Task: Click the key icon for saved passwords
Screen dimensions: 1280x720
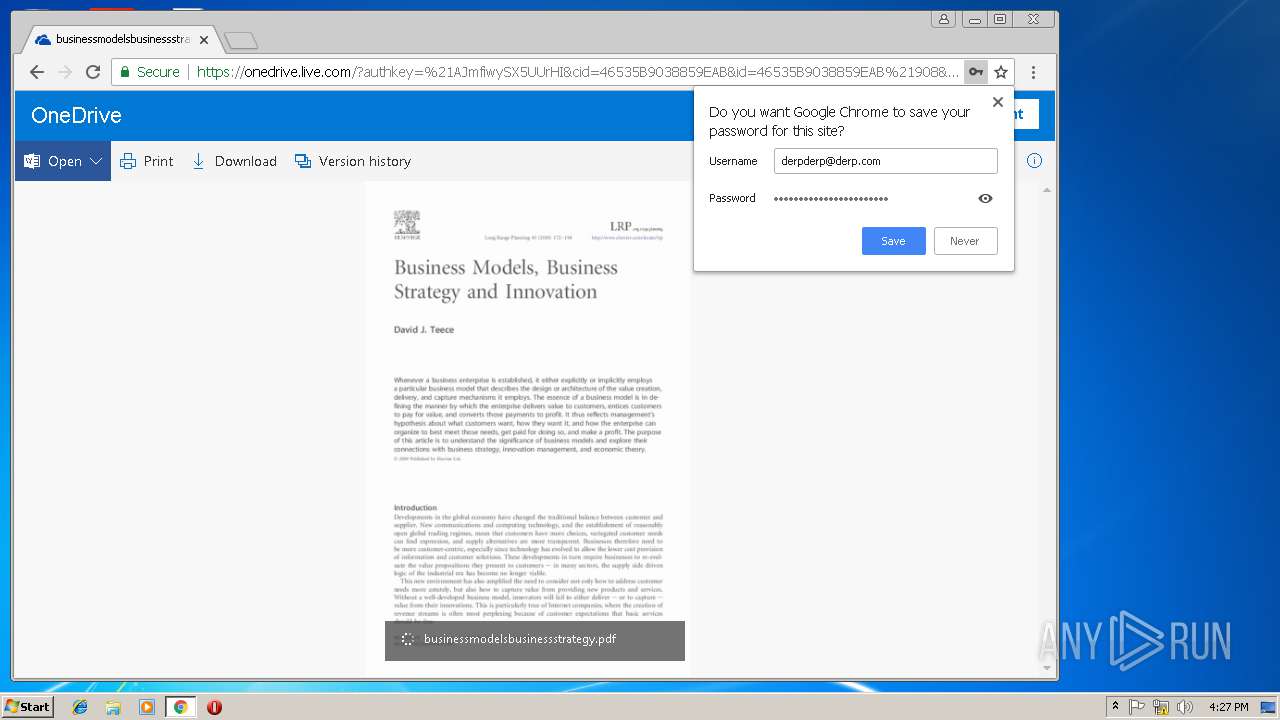Action: click(976, 72)
